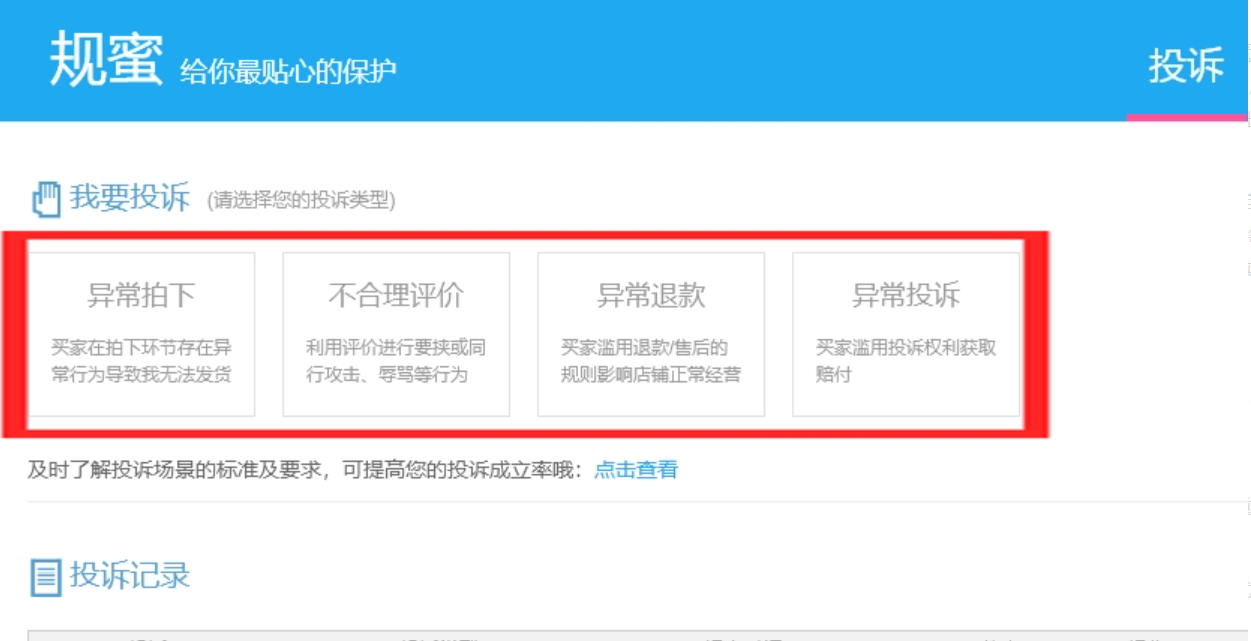Select the 异常退款 complaint type card
The height and width of the screenshot is (641, 1251).
coord(651,334)
